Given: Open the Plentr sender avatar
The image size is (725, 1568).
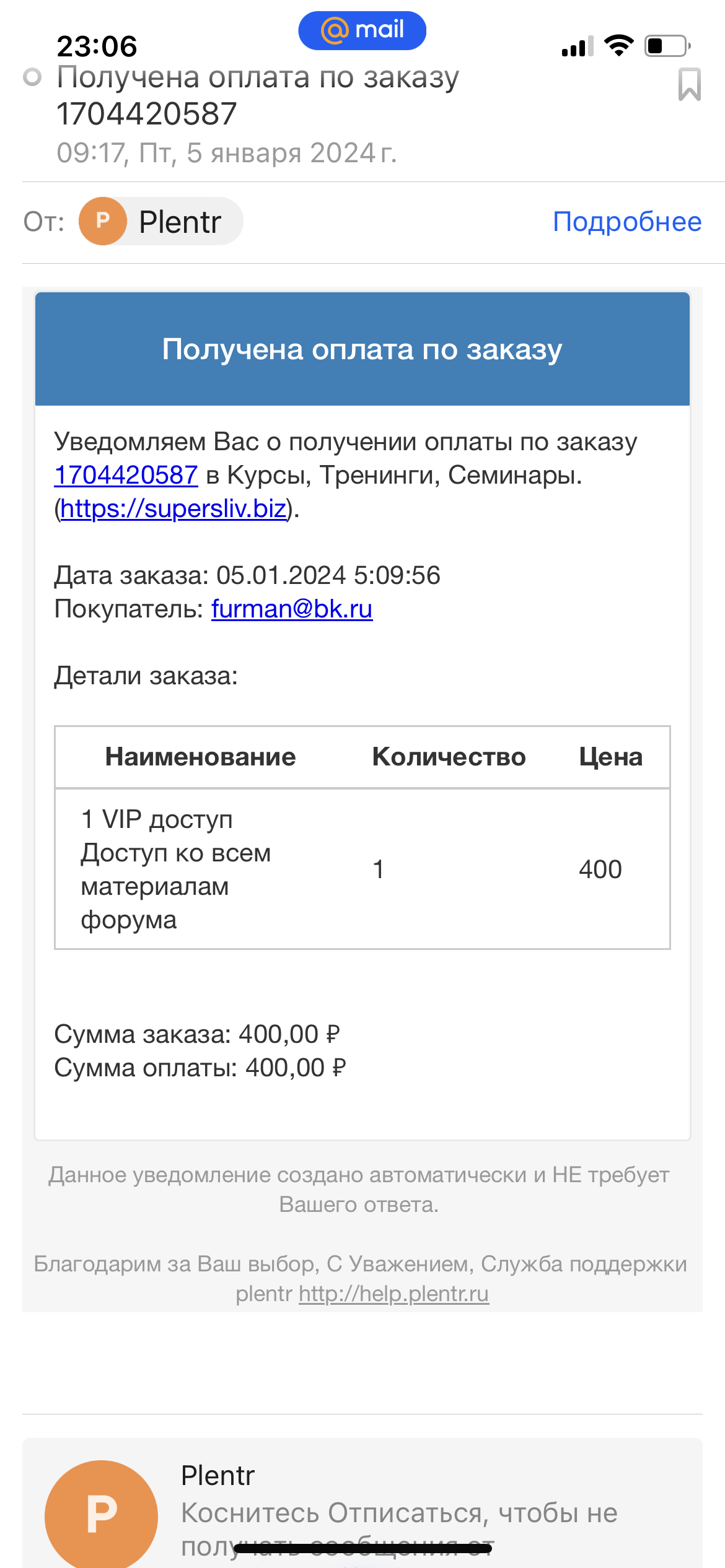Looking at the screenshot, I should [103, 221].
